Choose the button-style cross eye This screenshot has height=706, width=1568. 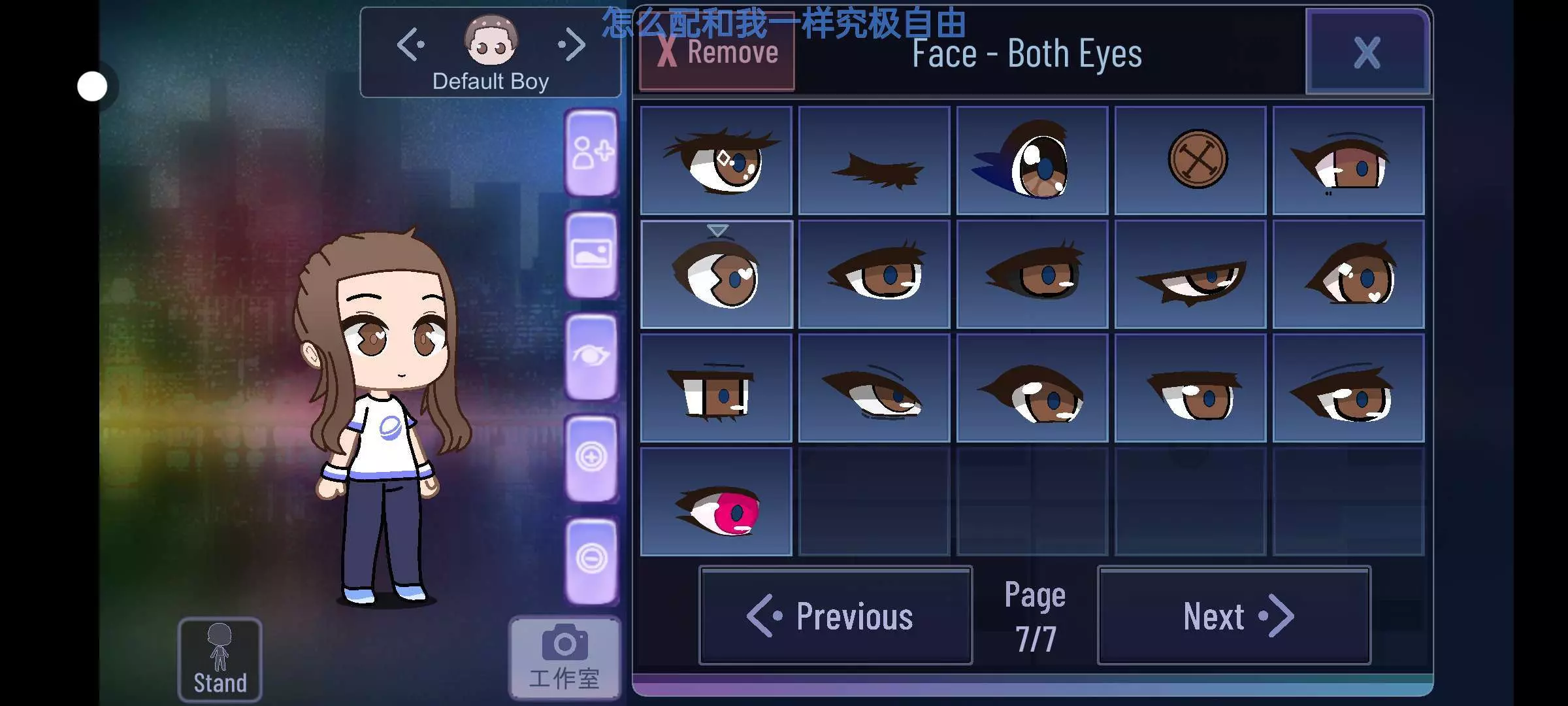[x=1190, y=160]
